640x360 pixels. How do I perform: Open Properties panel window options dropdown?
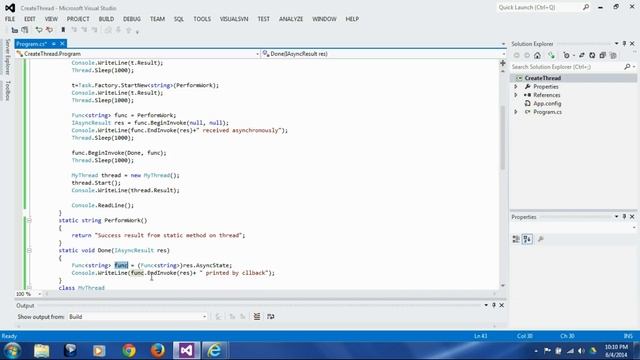(x=616, y=217)
